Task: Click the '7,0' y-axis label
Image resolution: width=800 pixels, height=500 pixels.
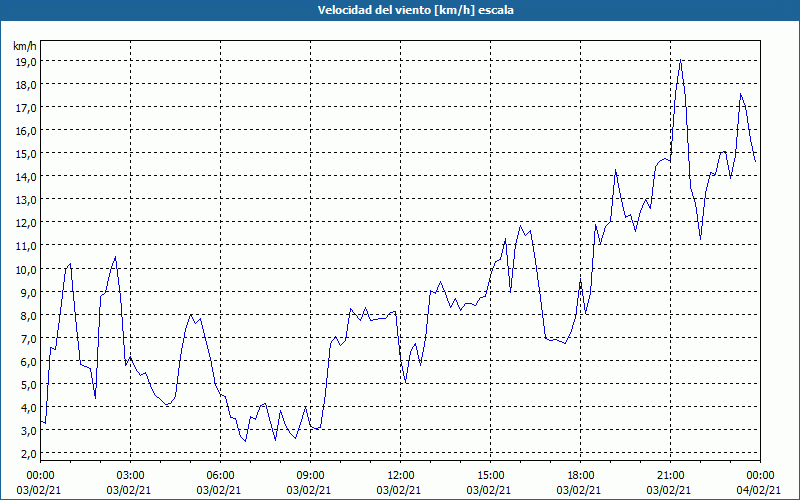Action: pos(29,338)
